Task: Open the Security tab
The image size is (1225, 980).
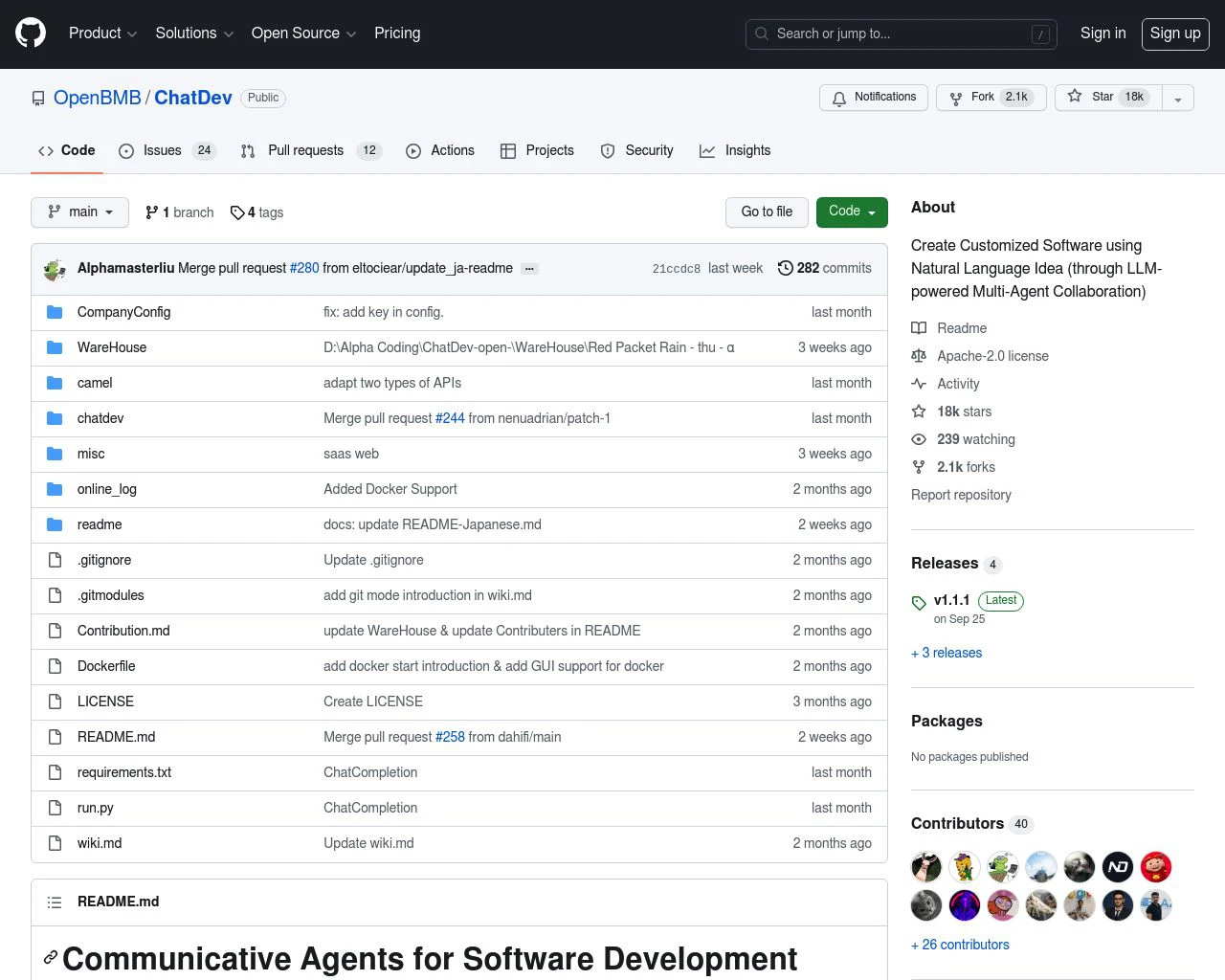Action: click(x=636, y=150)
